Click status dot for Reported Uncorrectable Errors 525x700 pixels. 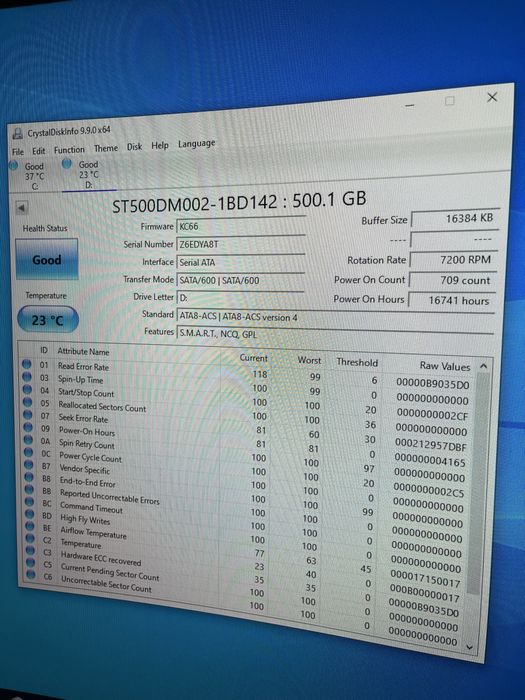[x=29, y=489]
